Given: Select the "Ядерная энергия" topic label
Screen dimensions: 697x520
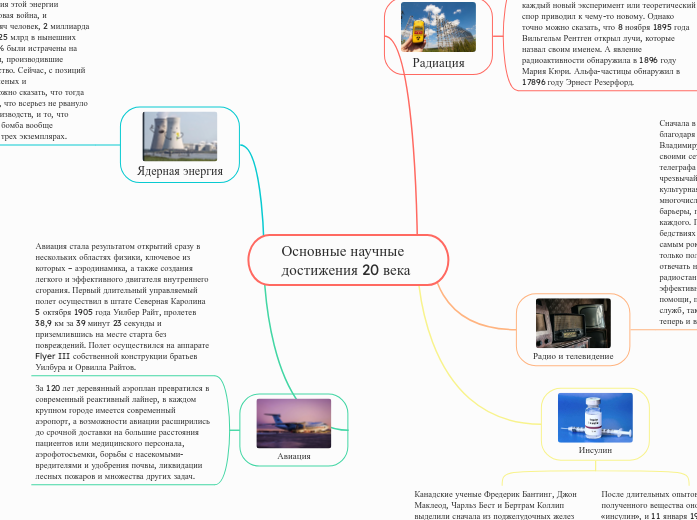Looking at the screenshot, I should pyautogui.click(x=180, y=171).
